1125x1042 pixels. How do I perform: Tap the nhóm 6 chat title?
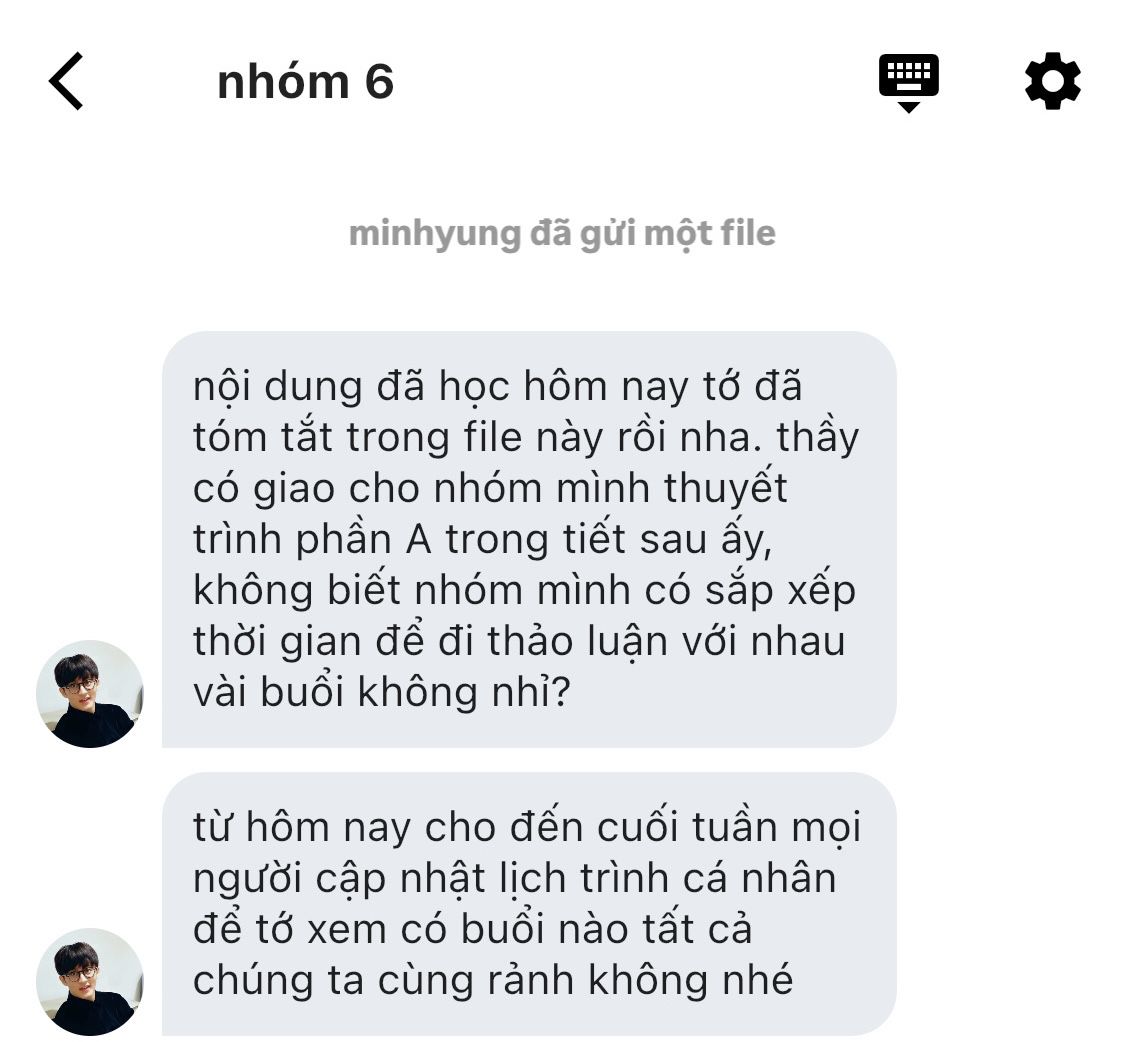pos(306,82)
